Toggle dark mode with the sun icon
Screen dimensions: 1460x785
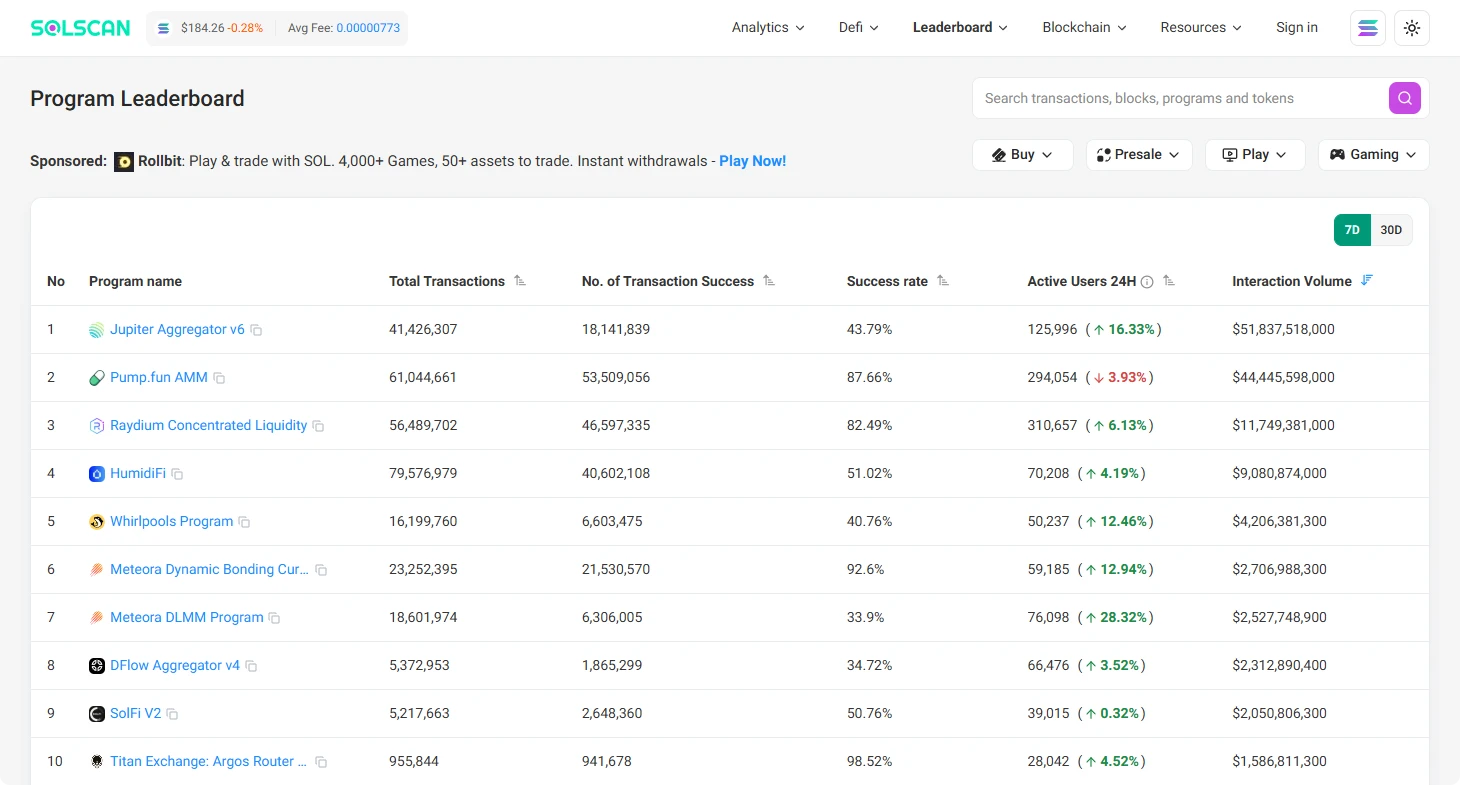click(1412, 27)
